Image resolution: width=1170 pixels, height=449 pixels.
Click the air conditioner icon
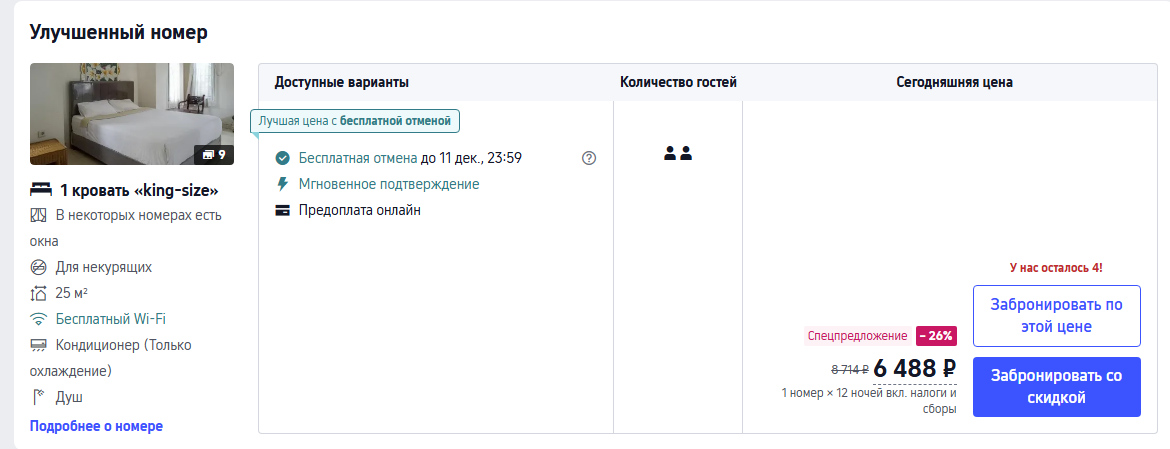(x=39, y=345)
